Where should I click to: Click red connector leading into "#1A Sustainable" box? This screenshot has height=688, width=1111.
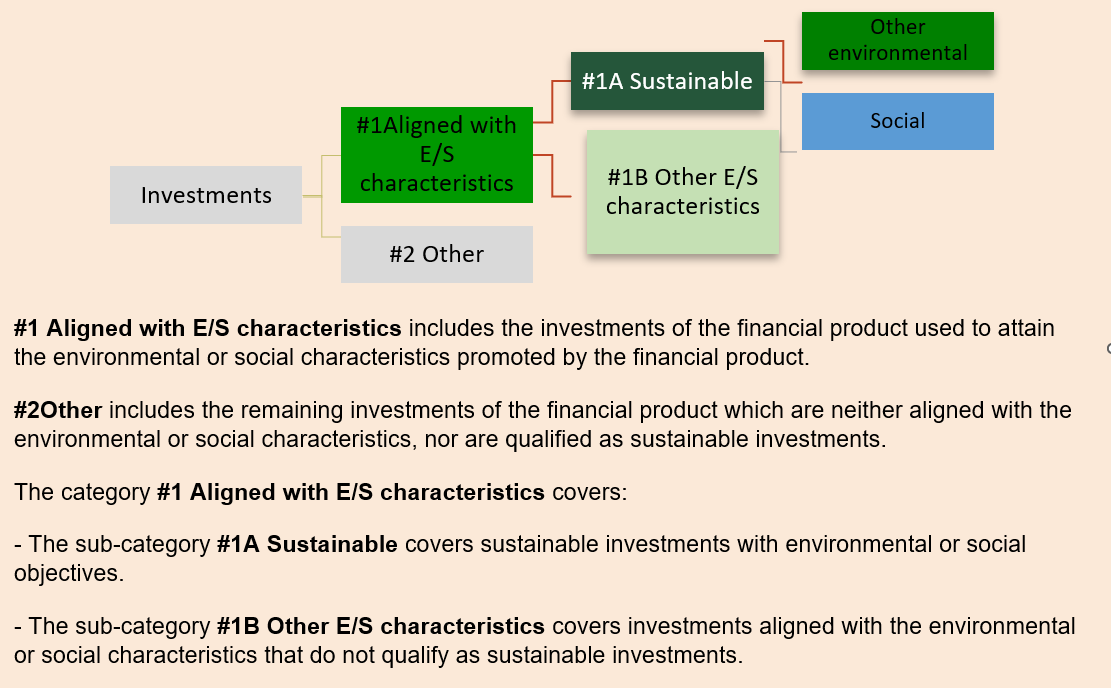click(553, 102)
